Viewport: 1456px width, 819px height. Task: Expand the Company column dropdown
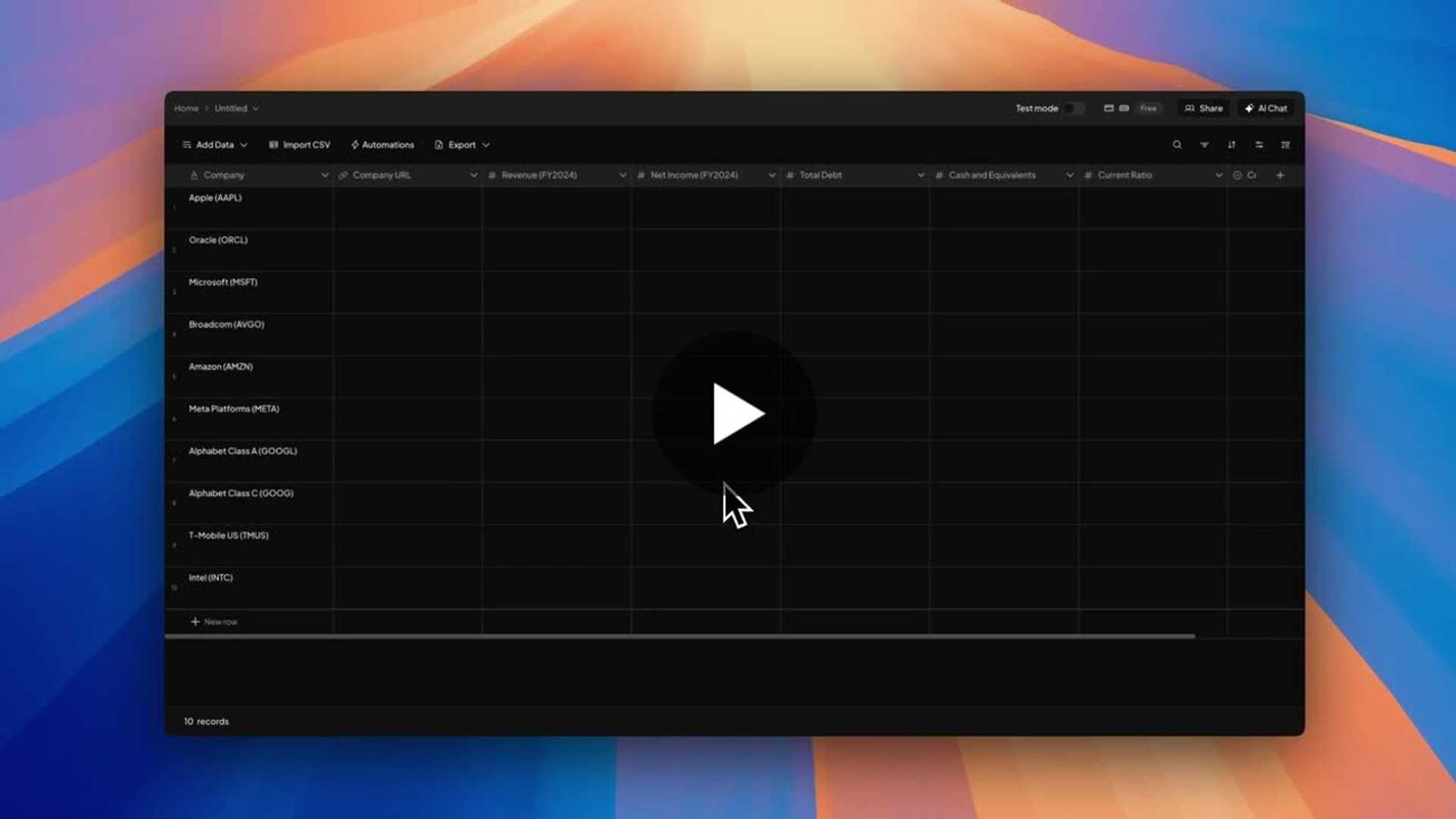325,175
